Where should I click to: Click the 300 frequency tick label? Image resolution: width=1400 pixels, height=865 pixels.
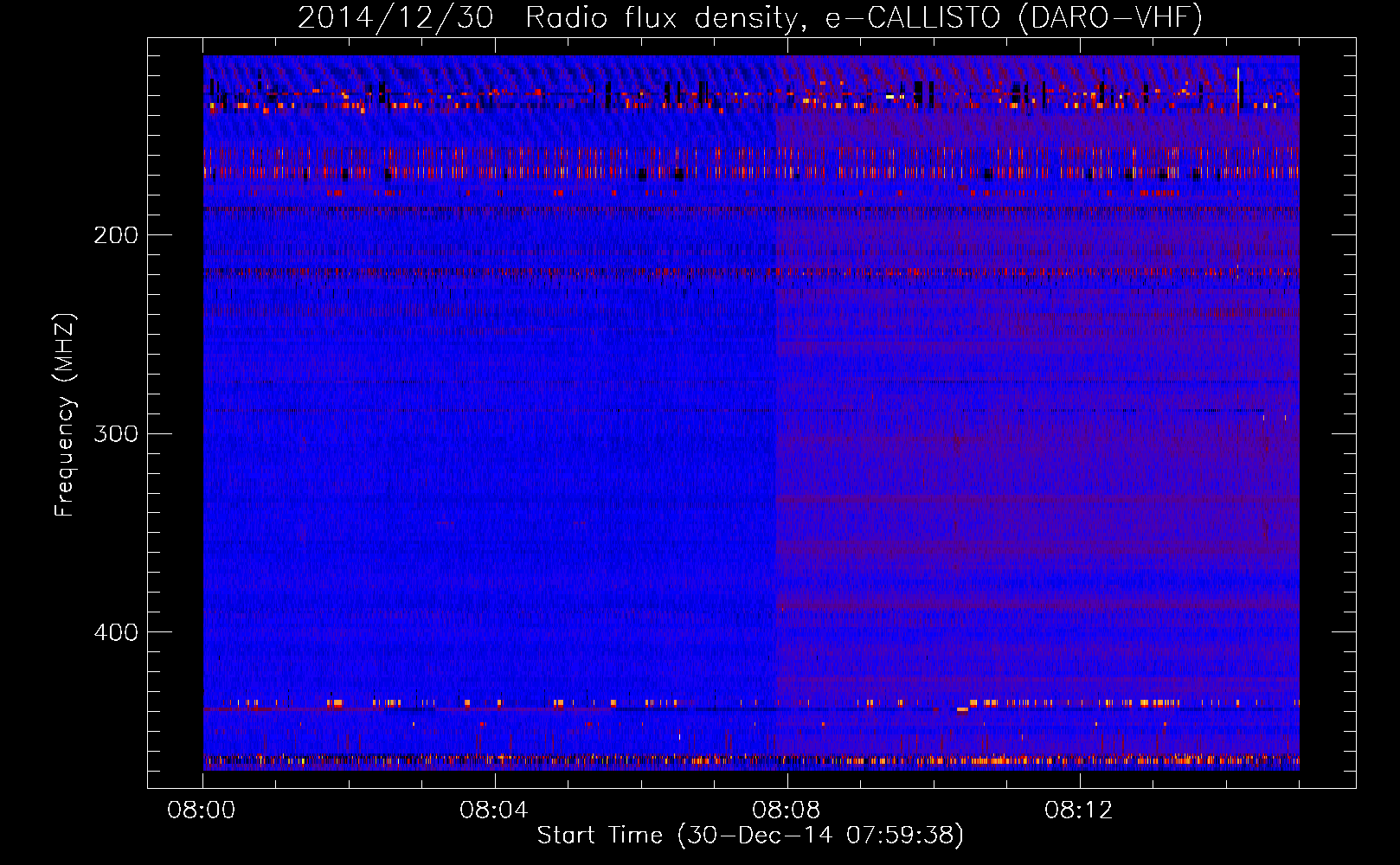(116, 433)
